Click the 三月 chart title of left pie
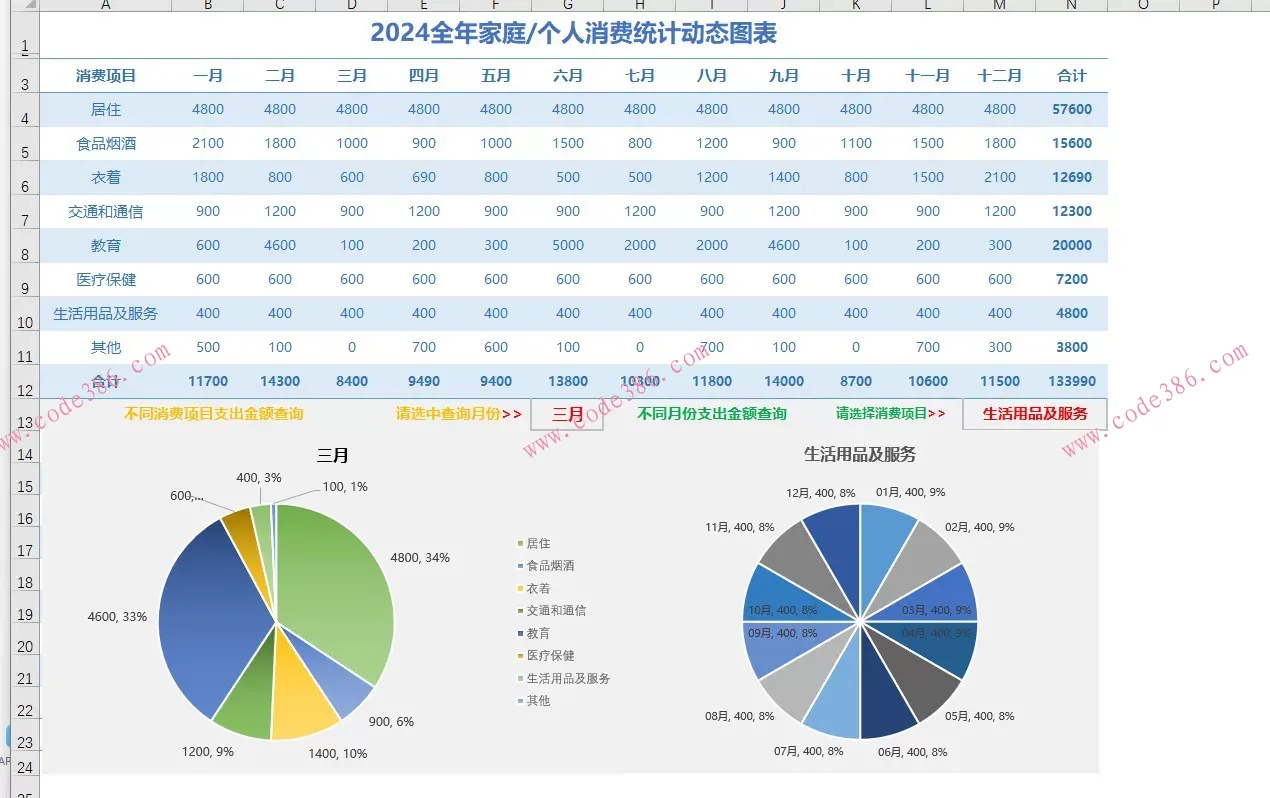Screen dimensions: 1270x798 [333, 456]
